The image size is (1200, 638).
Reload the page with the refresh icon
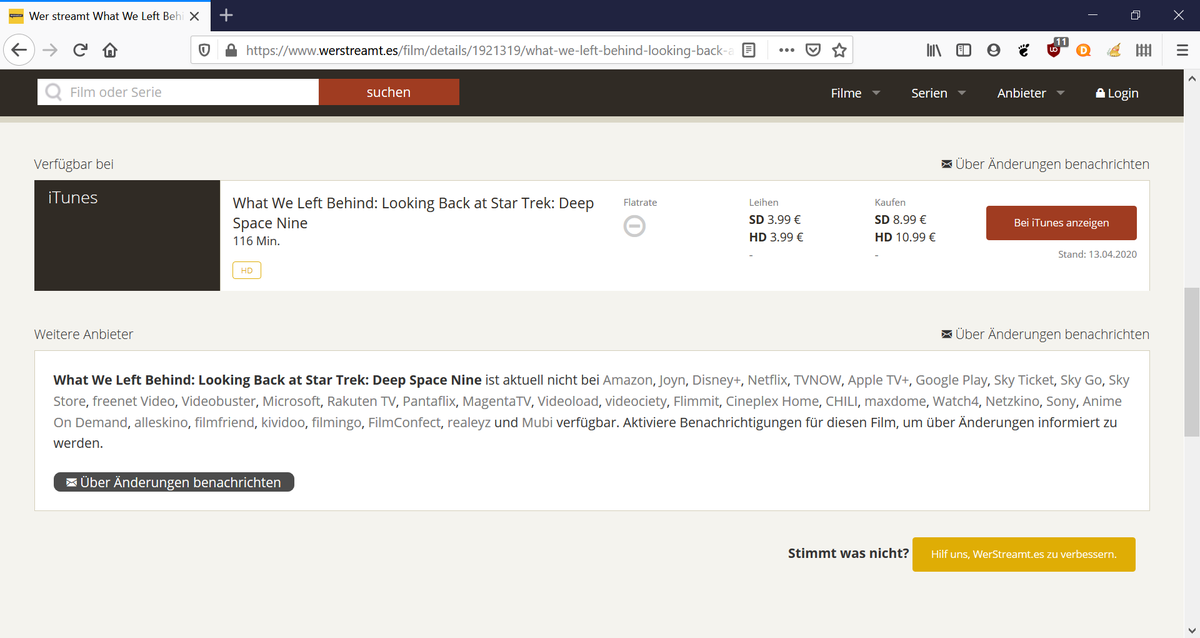(x=80, y=50)
